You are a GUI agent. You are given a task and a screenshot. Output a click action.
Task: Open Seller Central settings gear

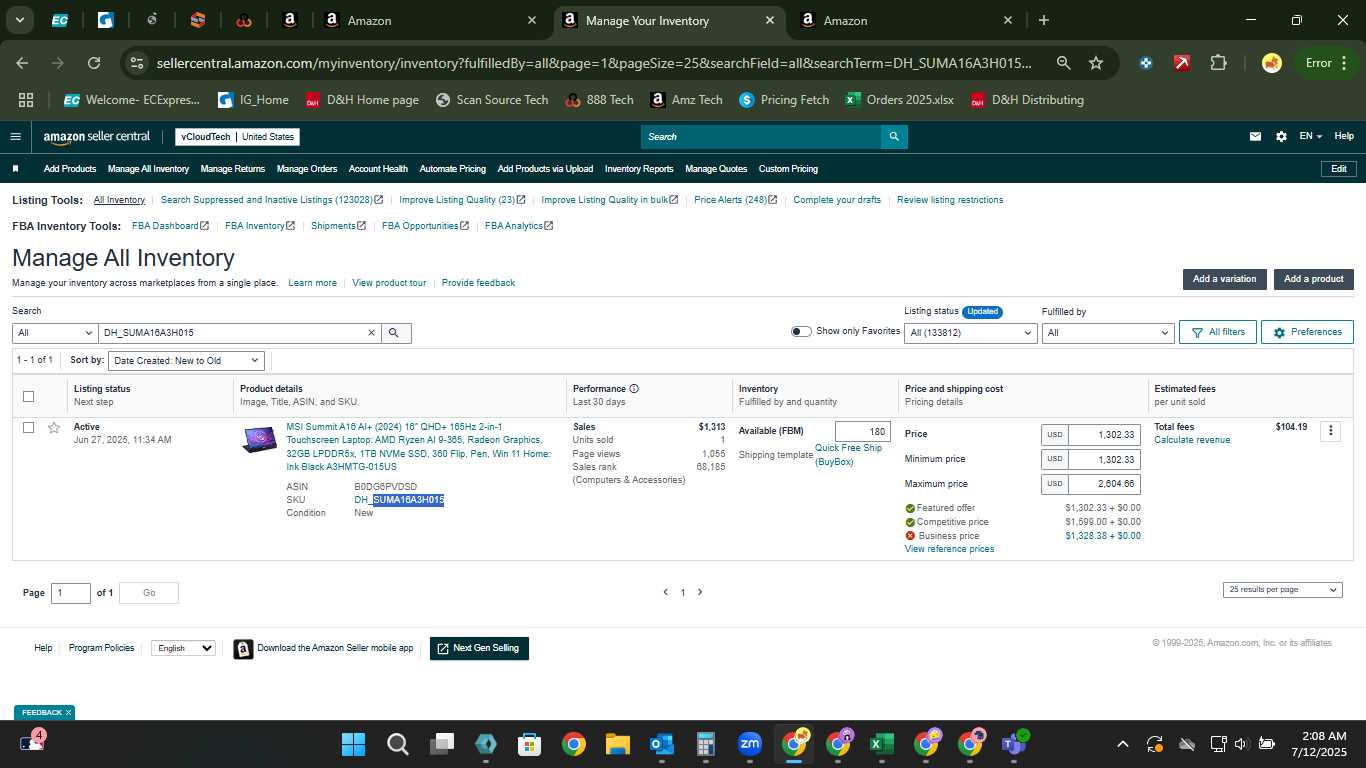[1281, 137]
